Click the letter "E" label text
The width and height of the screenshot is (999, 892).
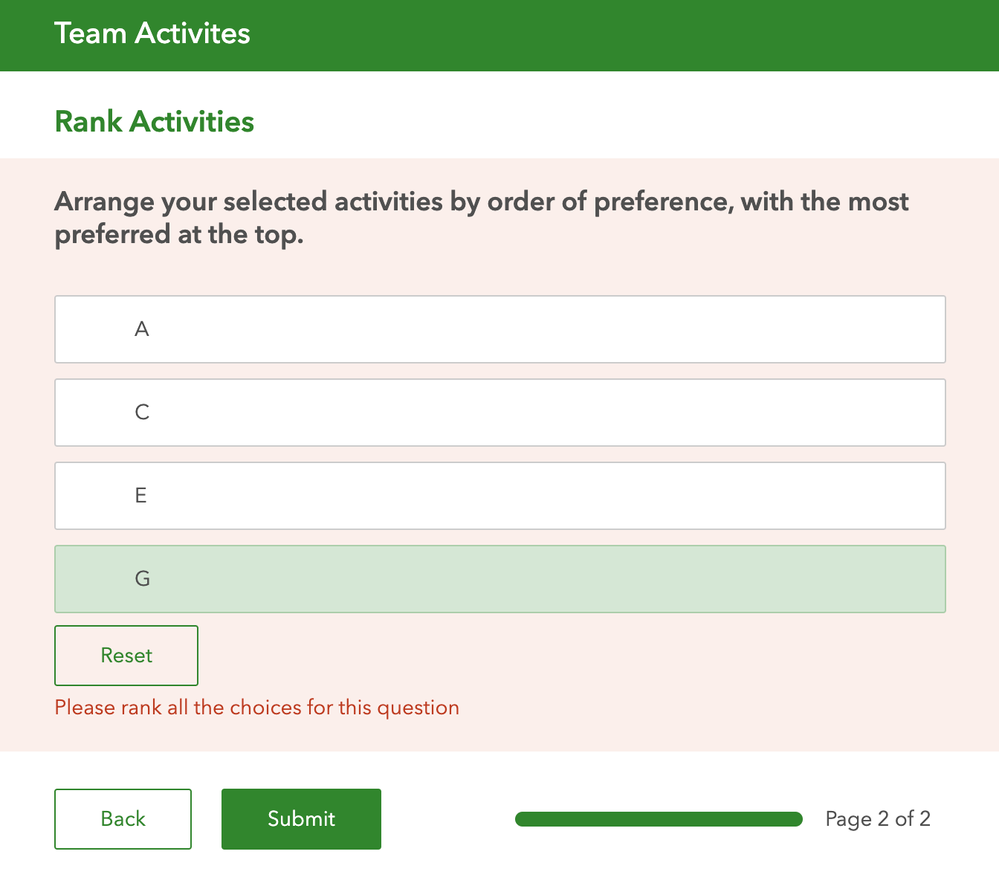(x=141, y=495)
